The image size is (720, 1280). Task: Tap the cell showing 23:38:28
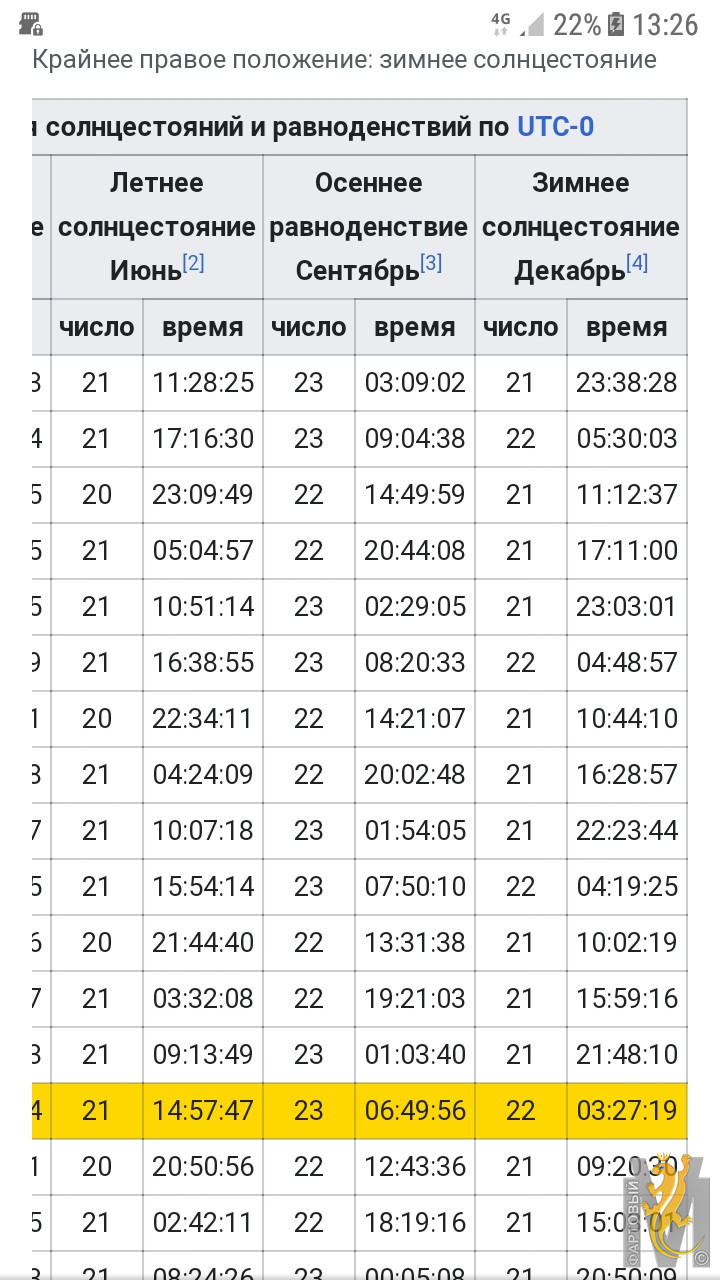coord(627,382)
